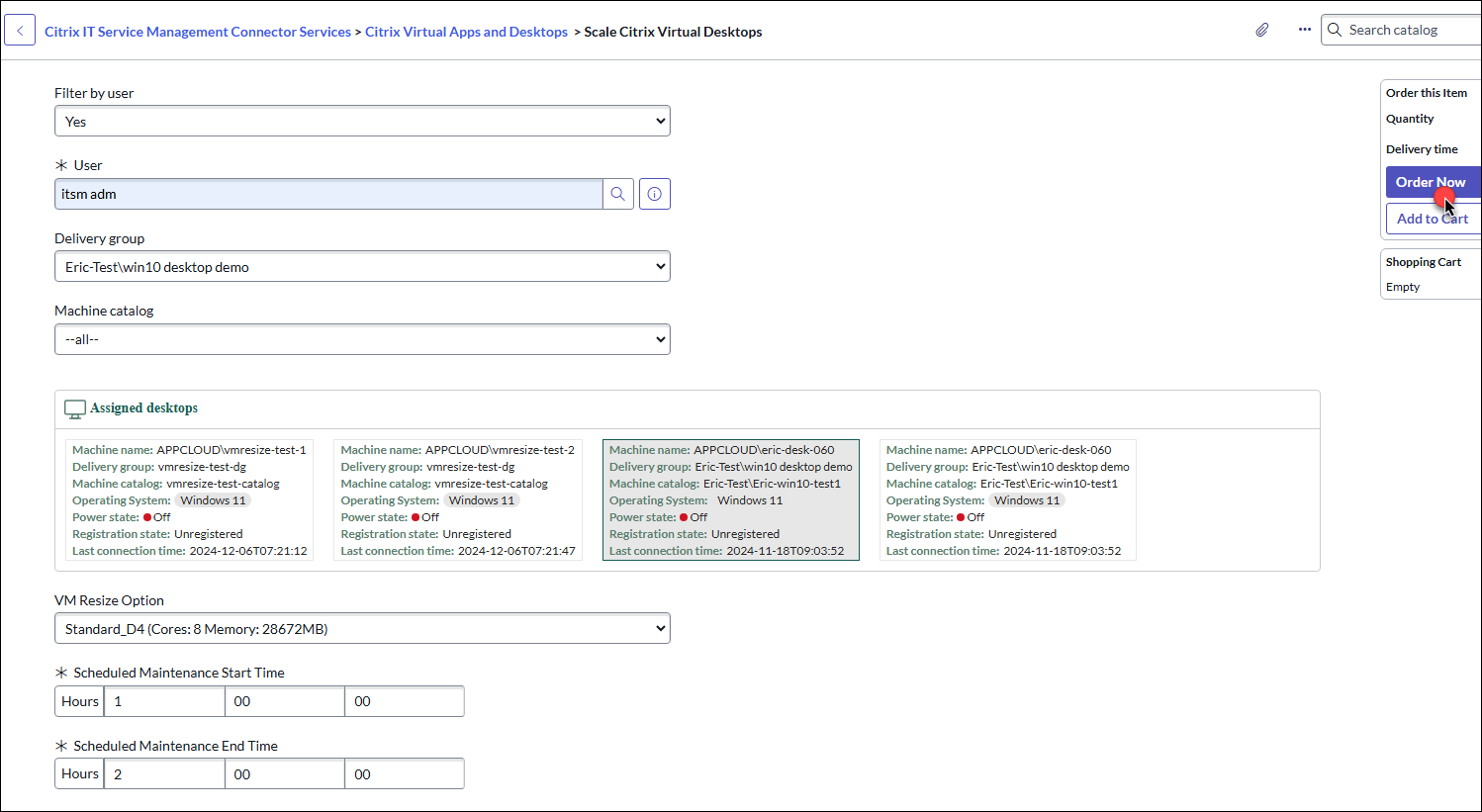Expand the VM Resize Option dropdown
Screen dimensions: 1482x812
[x=362, y=629]
